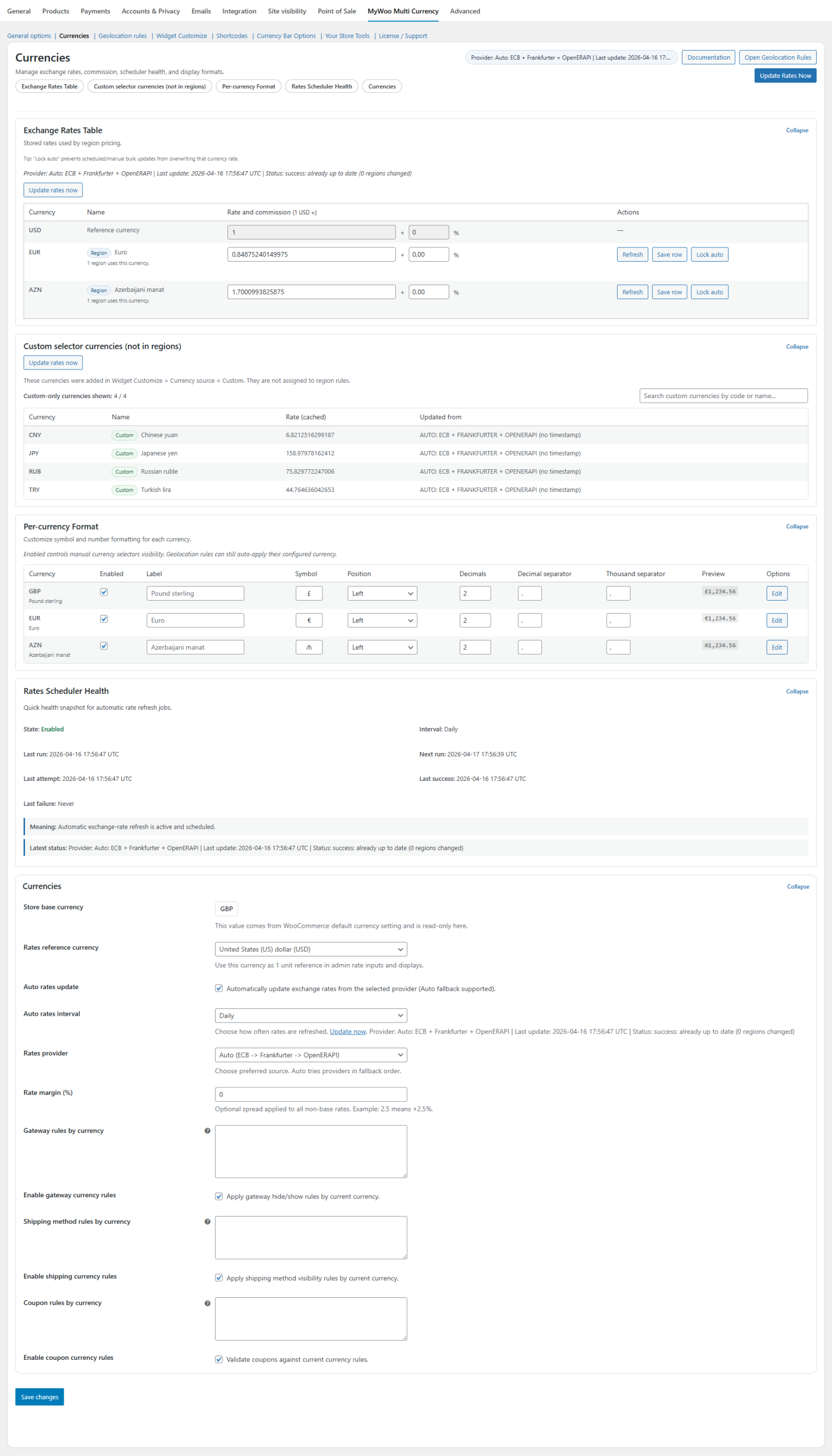Image resolution: width=832 pixels, height=1456 pixels.
Task: Edit the AZN currency format
Action: point(777,647)
